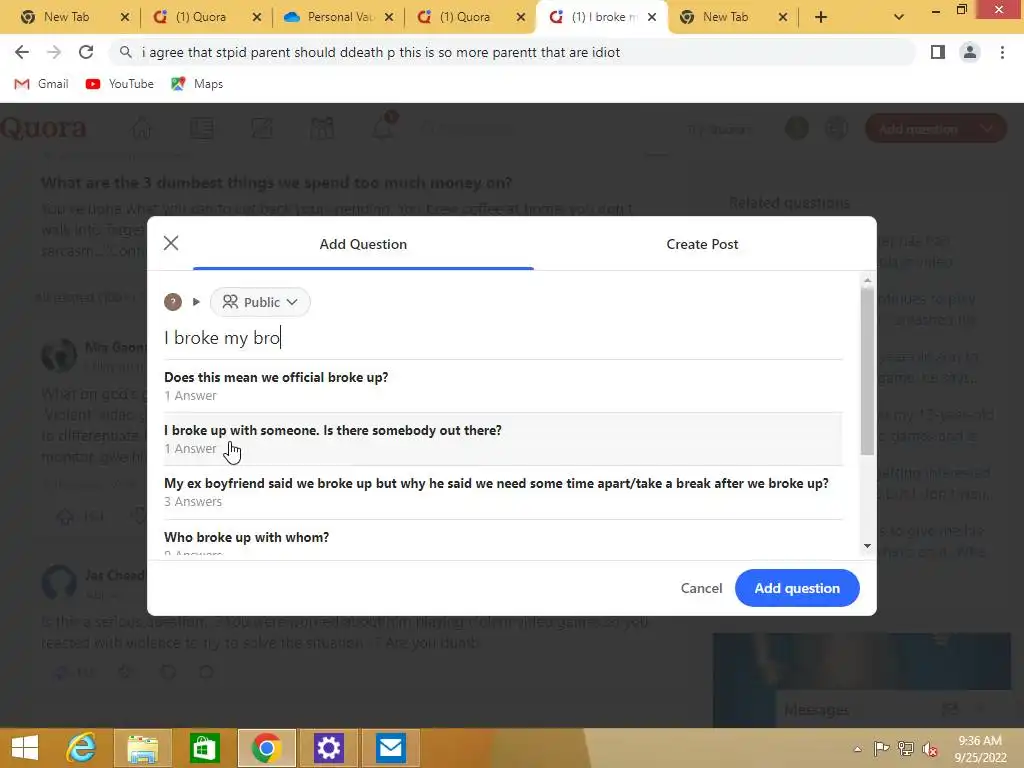1024x768 pixels.
Task: Open suggestion about ex boyfriend needing time apart
Action: pos(503,492)
